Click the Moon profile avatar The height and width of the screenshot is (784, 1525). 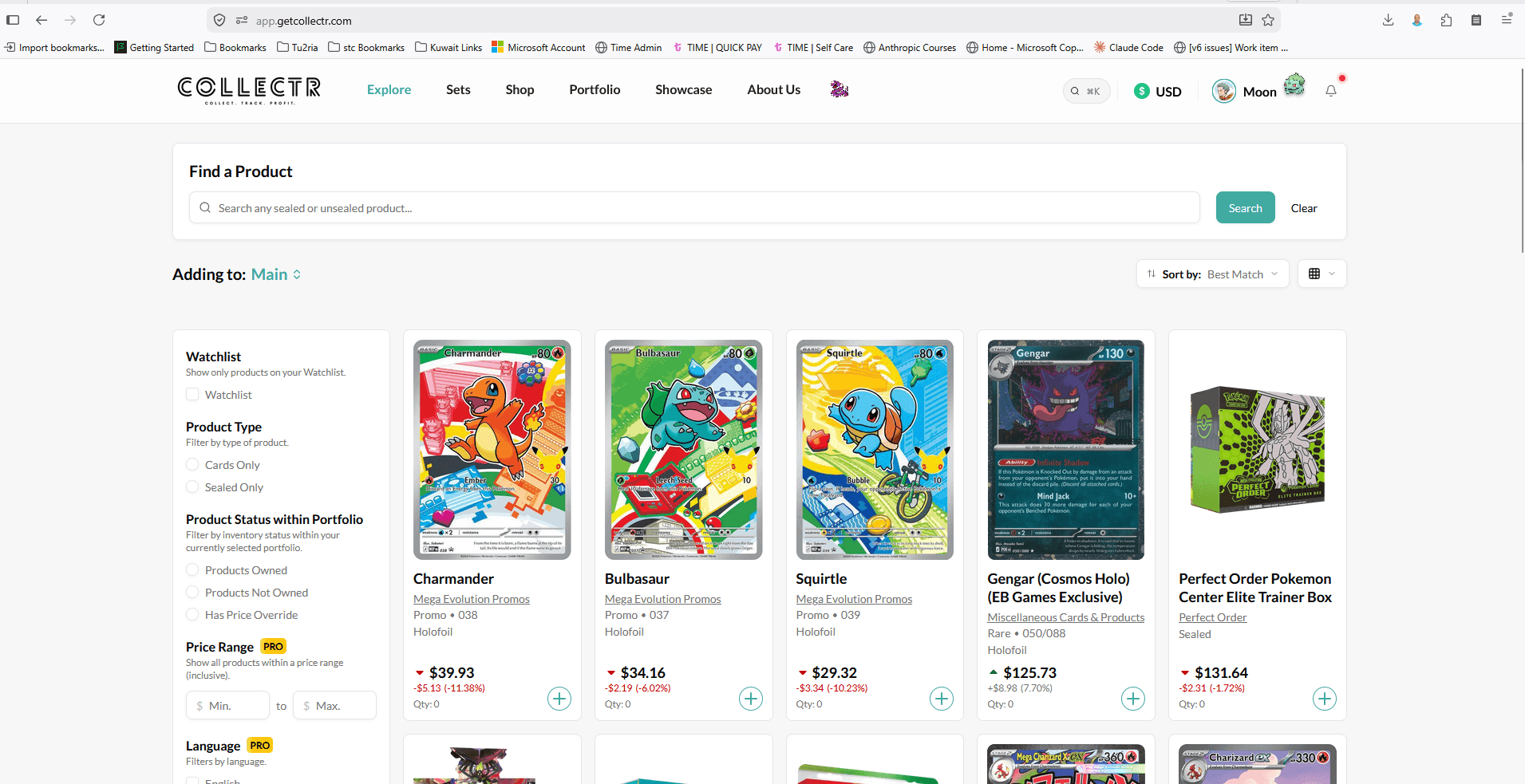1223,92
